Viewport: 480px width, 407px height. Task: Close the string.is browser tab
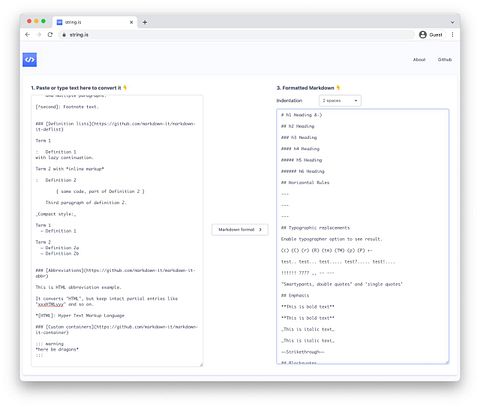click(x=131, y=22)
